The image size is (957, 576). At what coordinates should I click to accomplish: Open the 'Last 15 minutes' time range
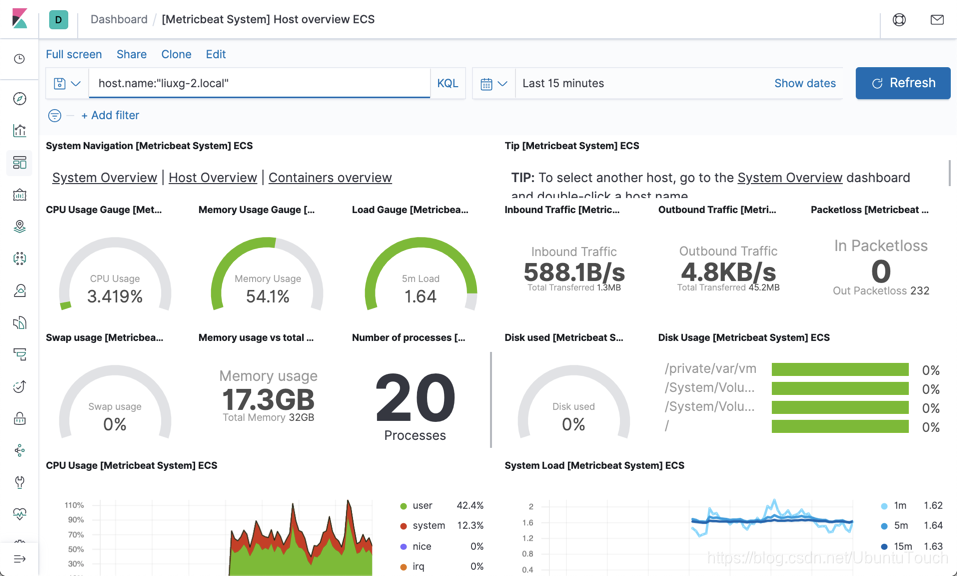pyautogui.click(x=563, y=84)
